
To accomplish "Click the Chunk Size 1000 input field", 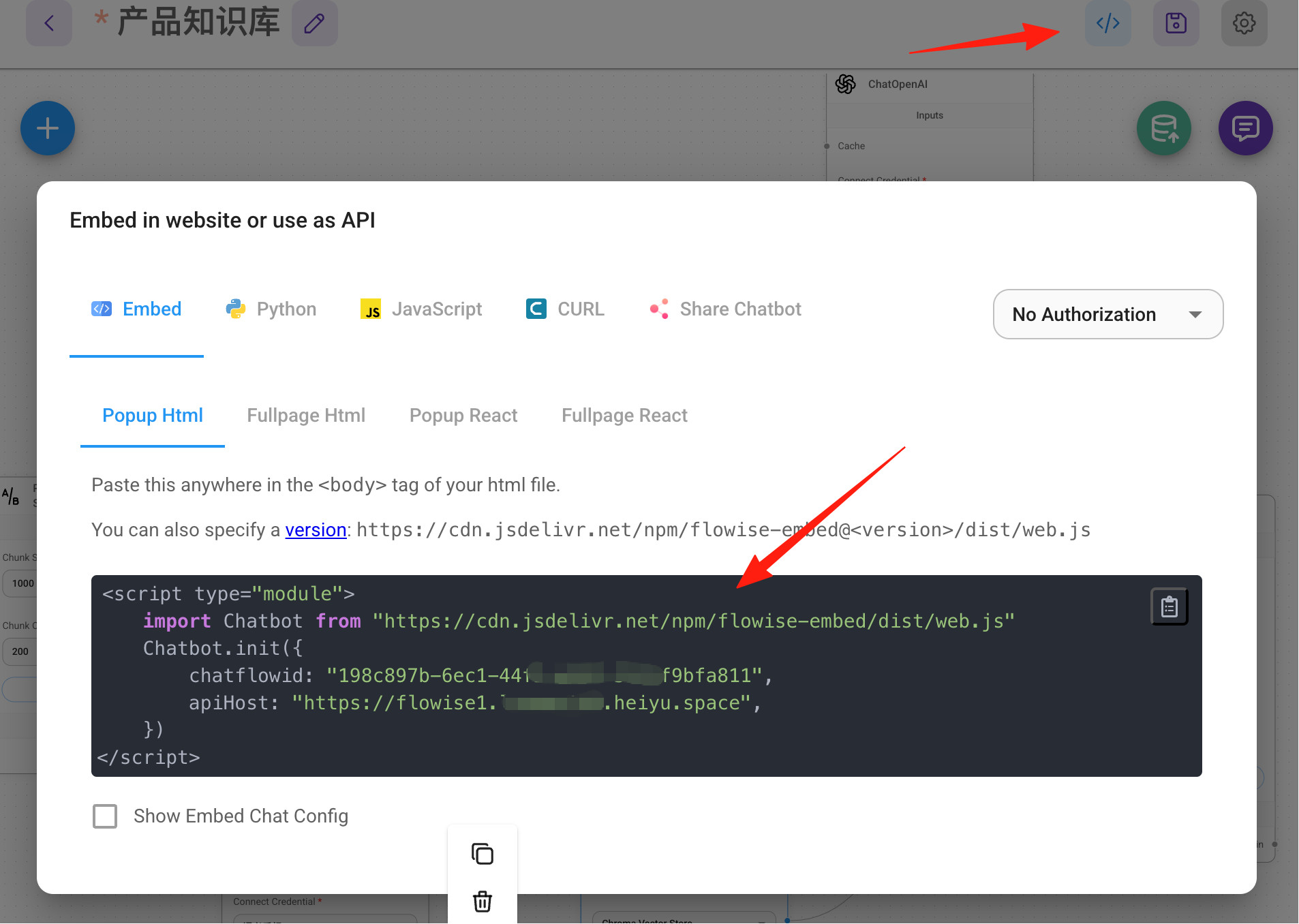I will [x=20, y=583].
